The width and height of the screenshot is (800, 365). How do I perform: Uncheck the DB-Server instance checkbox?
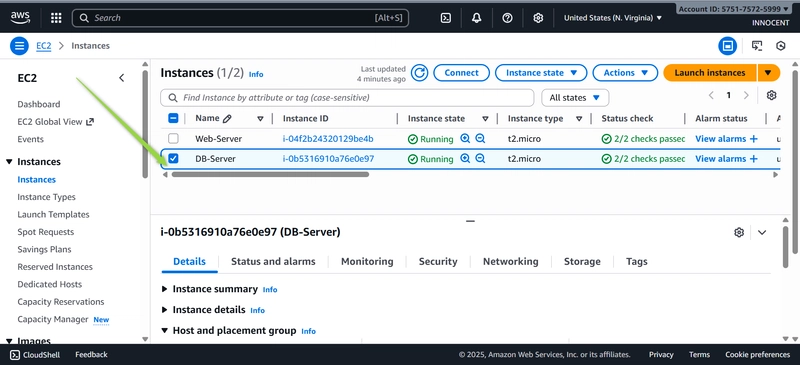(173, 158)
